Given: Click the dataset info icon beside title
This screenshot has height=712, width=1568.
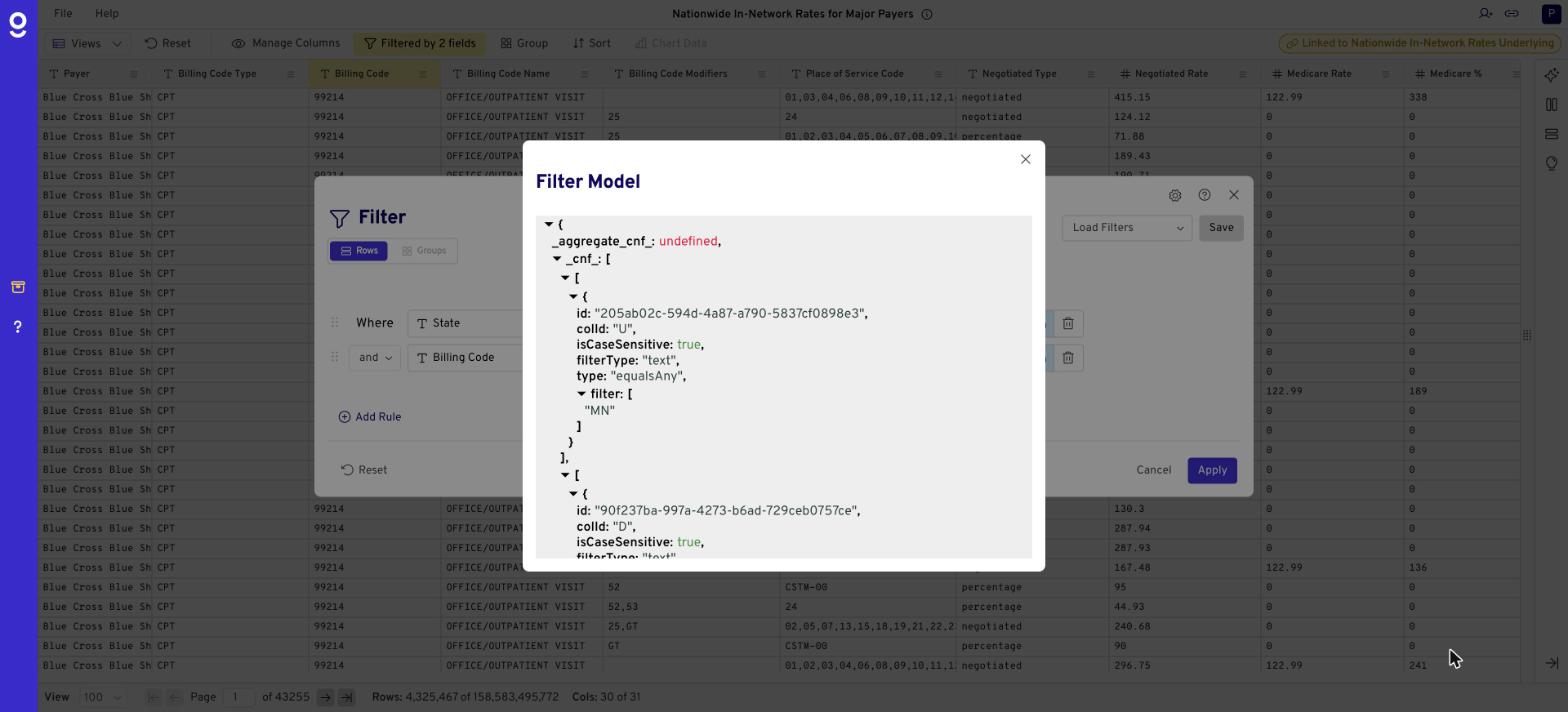Looking at the screenshot, I should point(927,14).
